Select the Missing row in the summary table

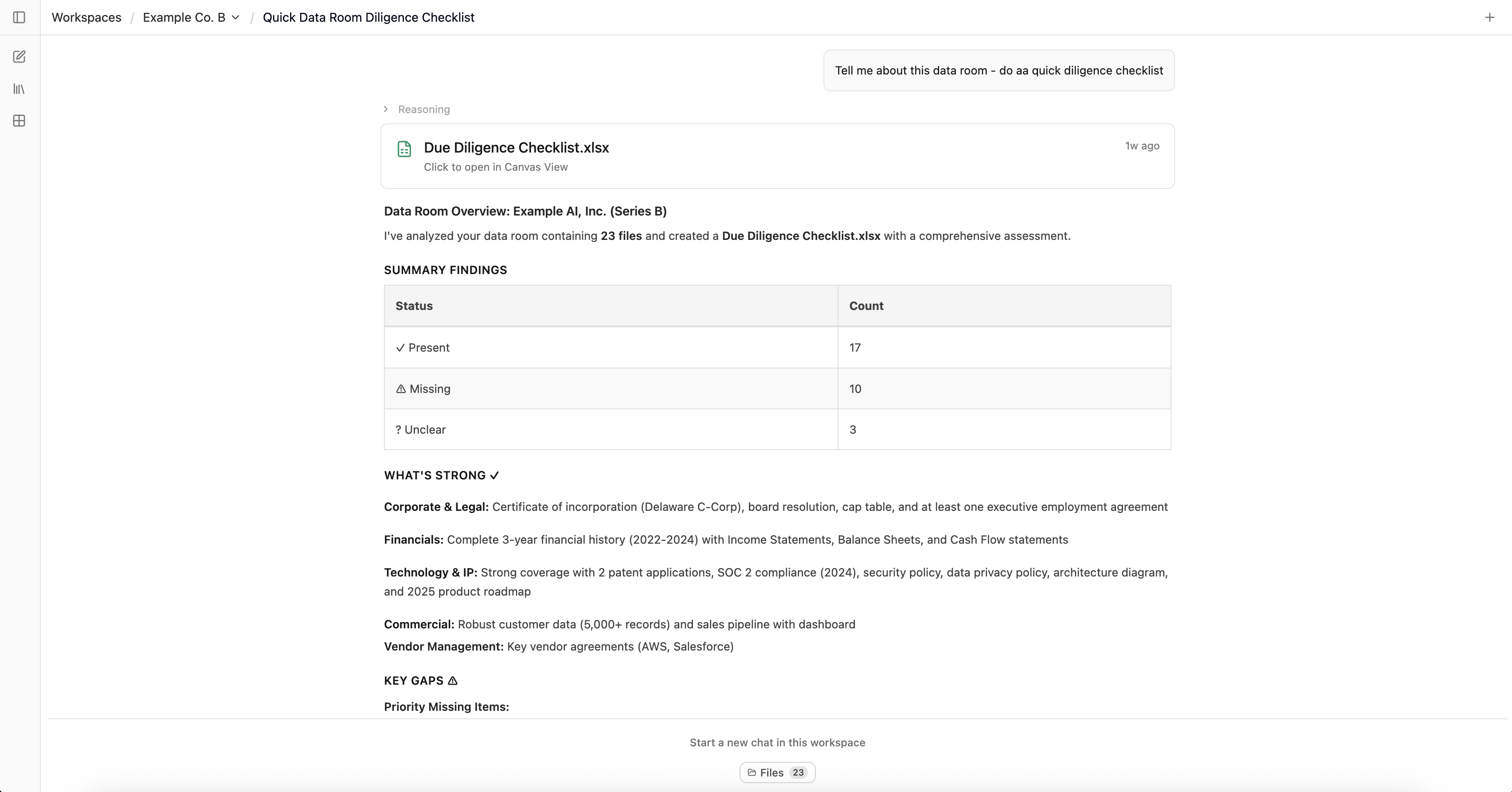[x=611, y=388]
